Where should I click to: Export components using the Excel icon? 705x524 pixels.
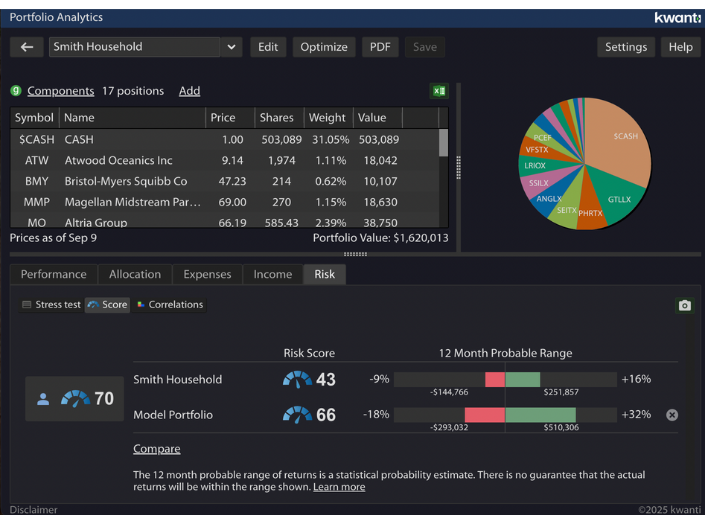click(x=439, y=91)
